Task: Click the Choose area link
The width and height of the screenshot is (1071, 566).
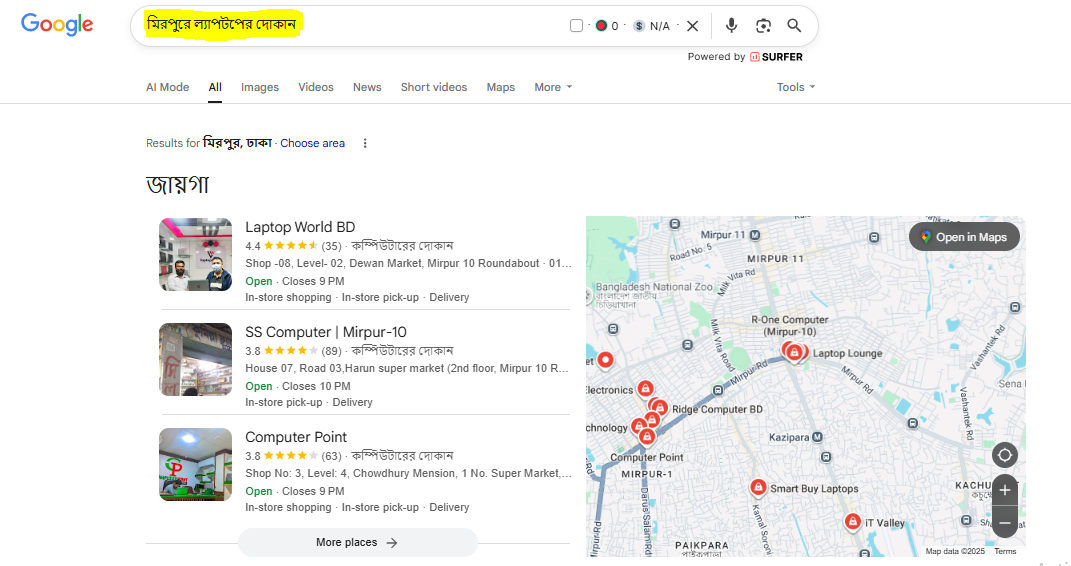Action: tap(312, 143)
